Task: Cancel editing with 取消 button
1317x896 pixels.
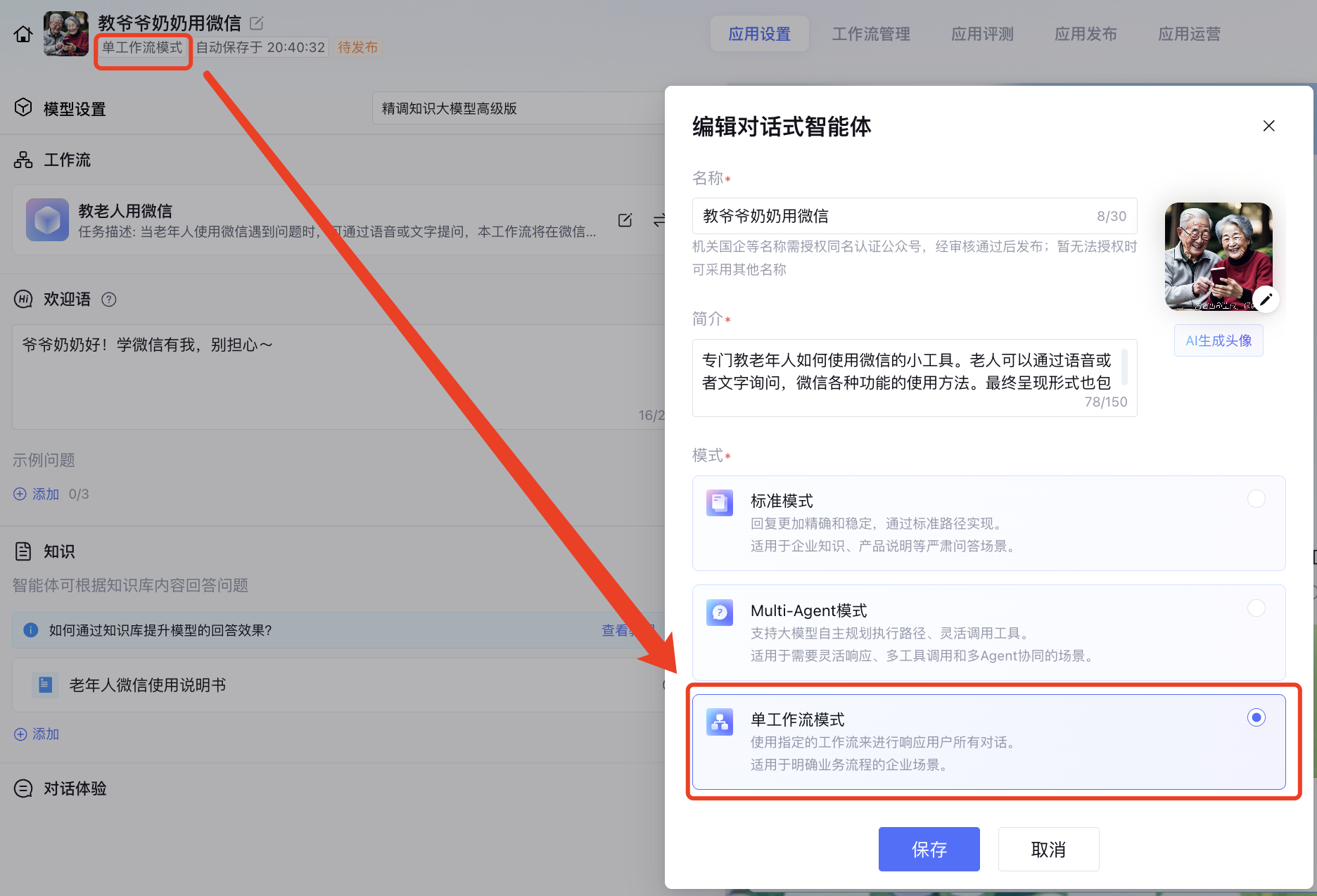Action: click(1048, 849)
